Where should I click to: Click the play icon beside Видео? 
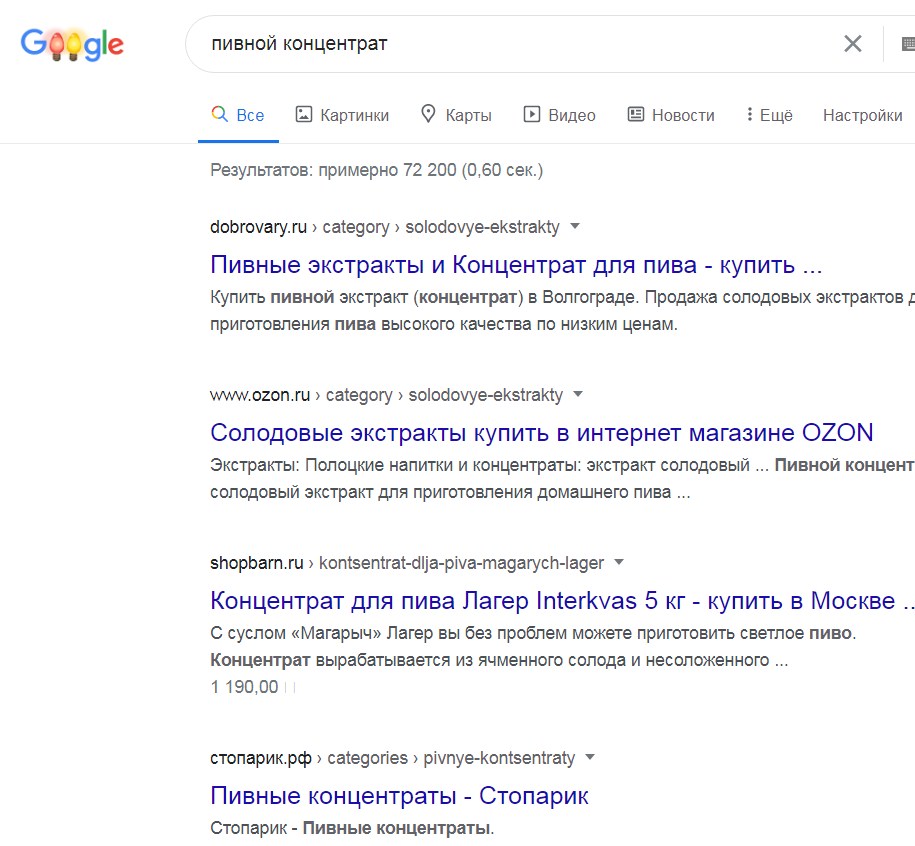click(532, 114)
